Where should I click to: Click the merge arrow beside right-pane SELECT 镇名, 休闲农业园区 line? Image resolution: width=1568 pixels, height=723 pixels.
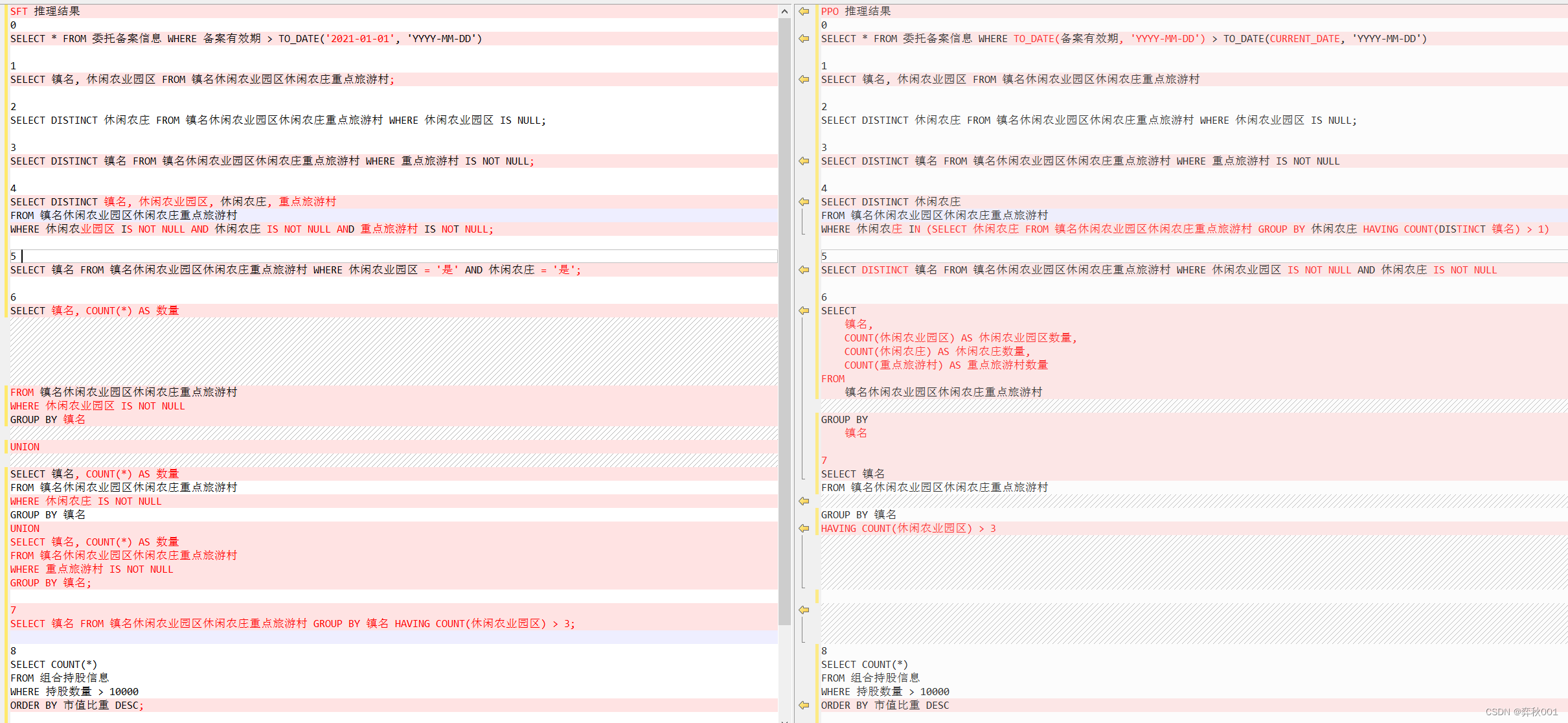tap(804, 79)
